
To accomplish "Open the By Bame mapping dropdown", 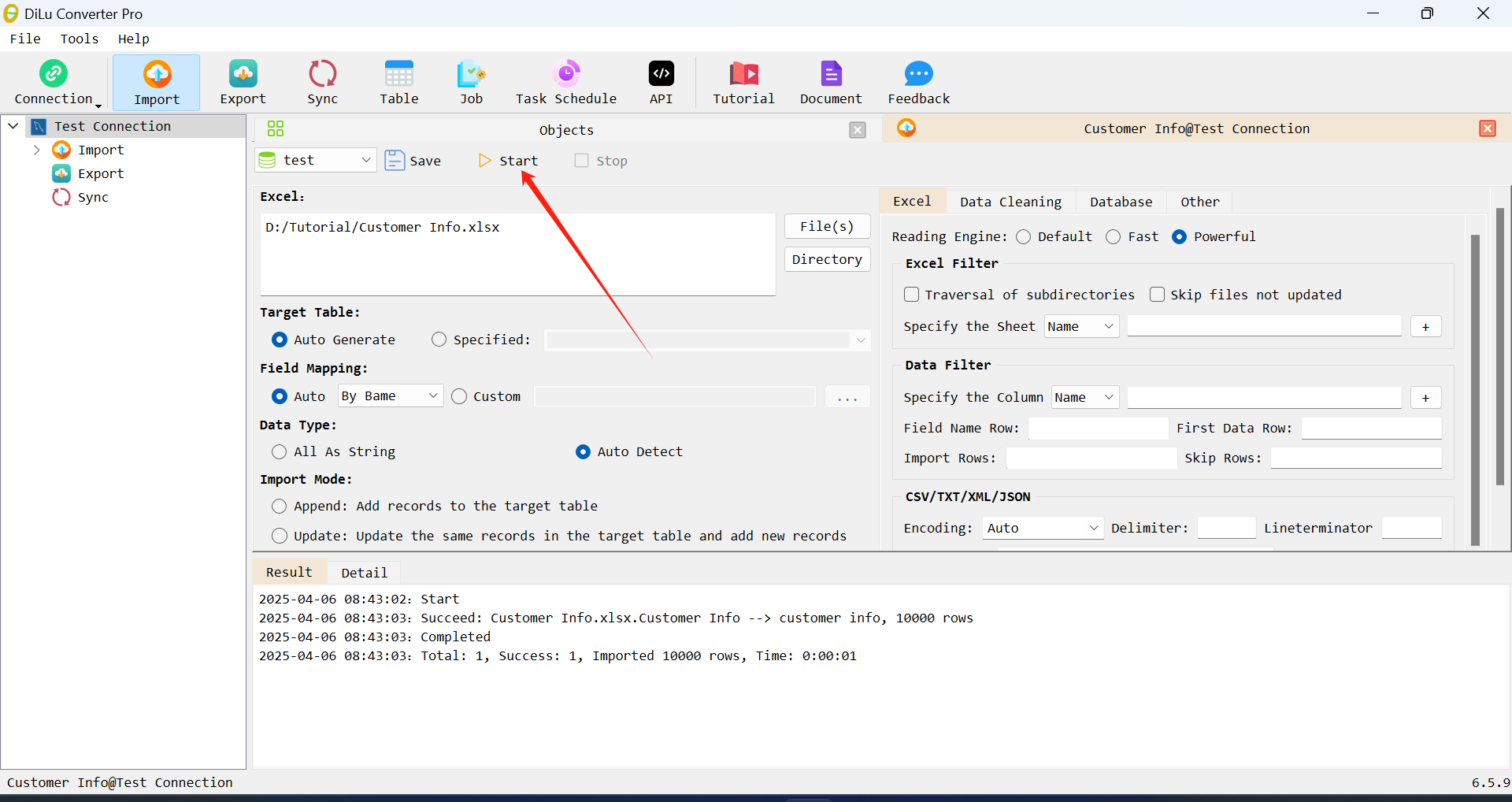I will (x=433, y=395).
